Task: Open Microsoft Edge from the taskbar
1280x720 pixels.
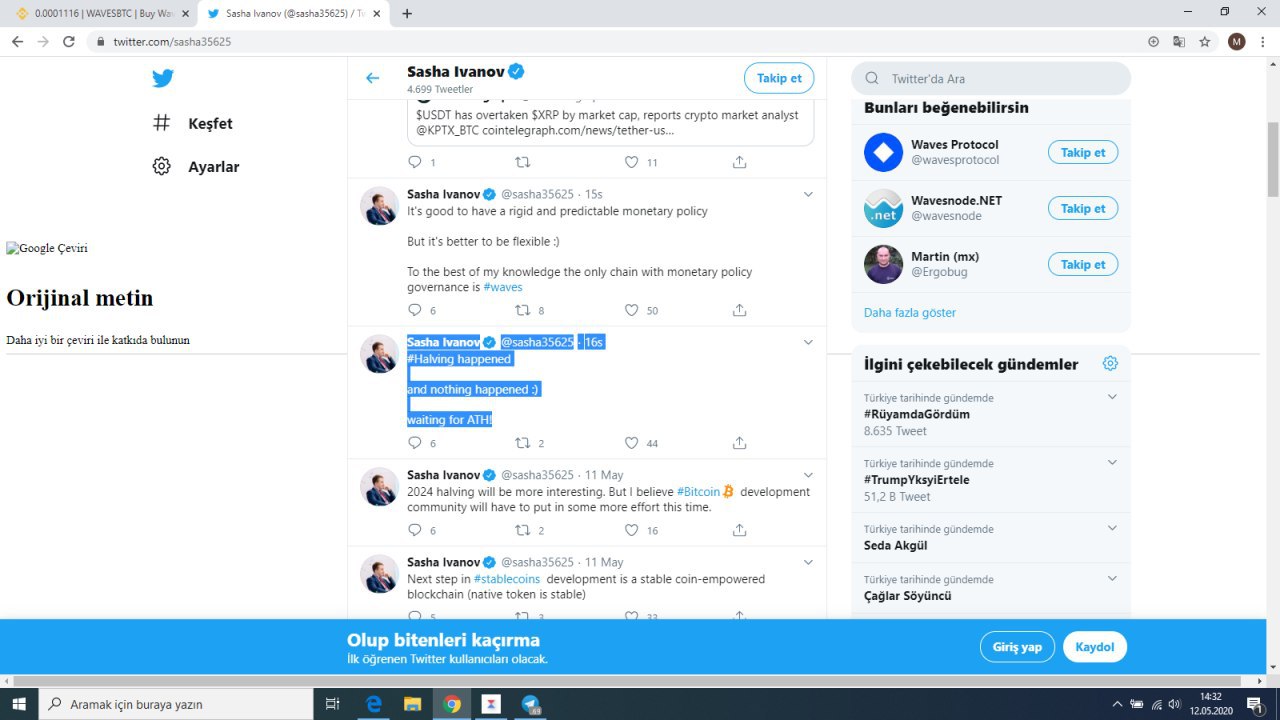Action: 374,704
